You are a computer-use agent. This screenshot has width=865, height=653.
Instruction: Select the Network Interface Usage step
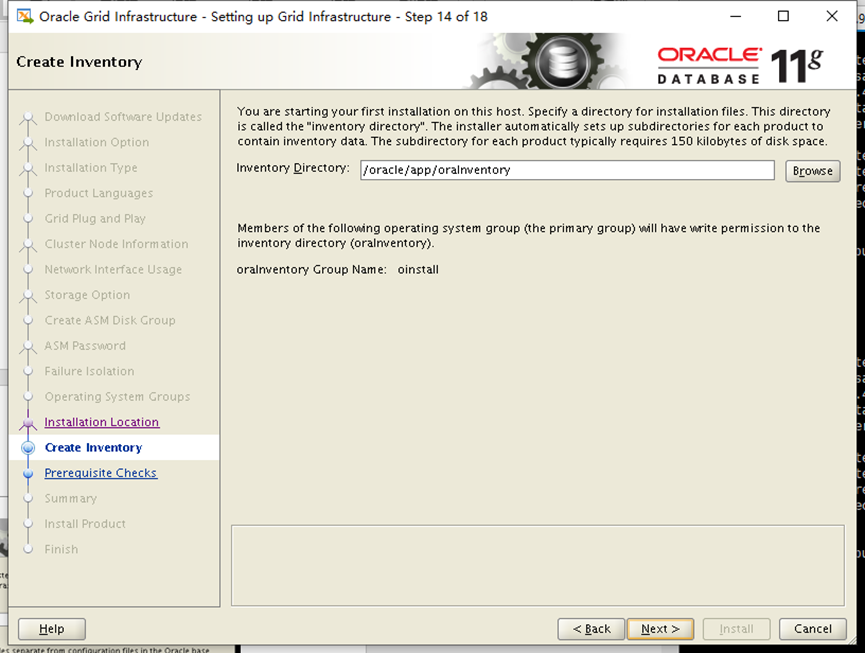tap(113, 269)
